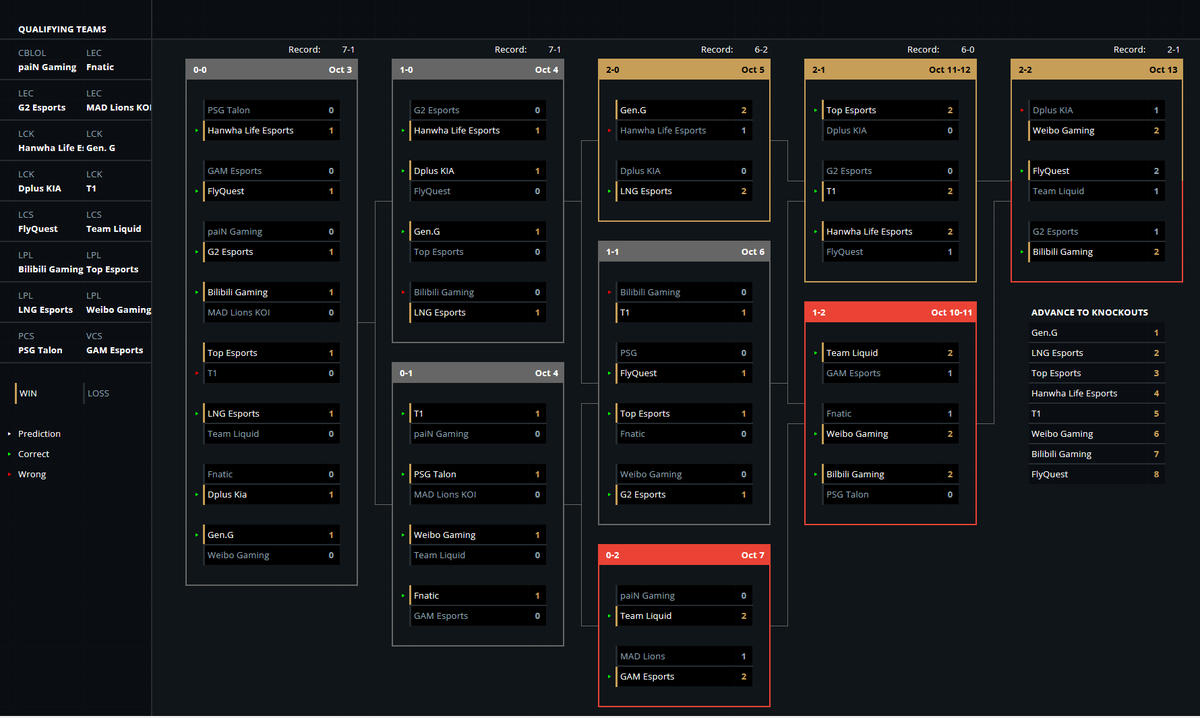Click the 2-0 round header dated Oct 5
The height and width of the screenshot is (718, 1200).
point(684,70)
